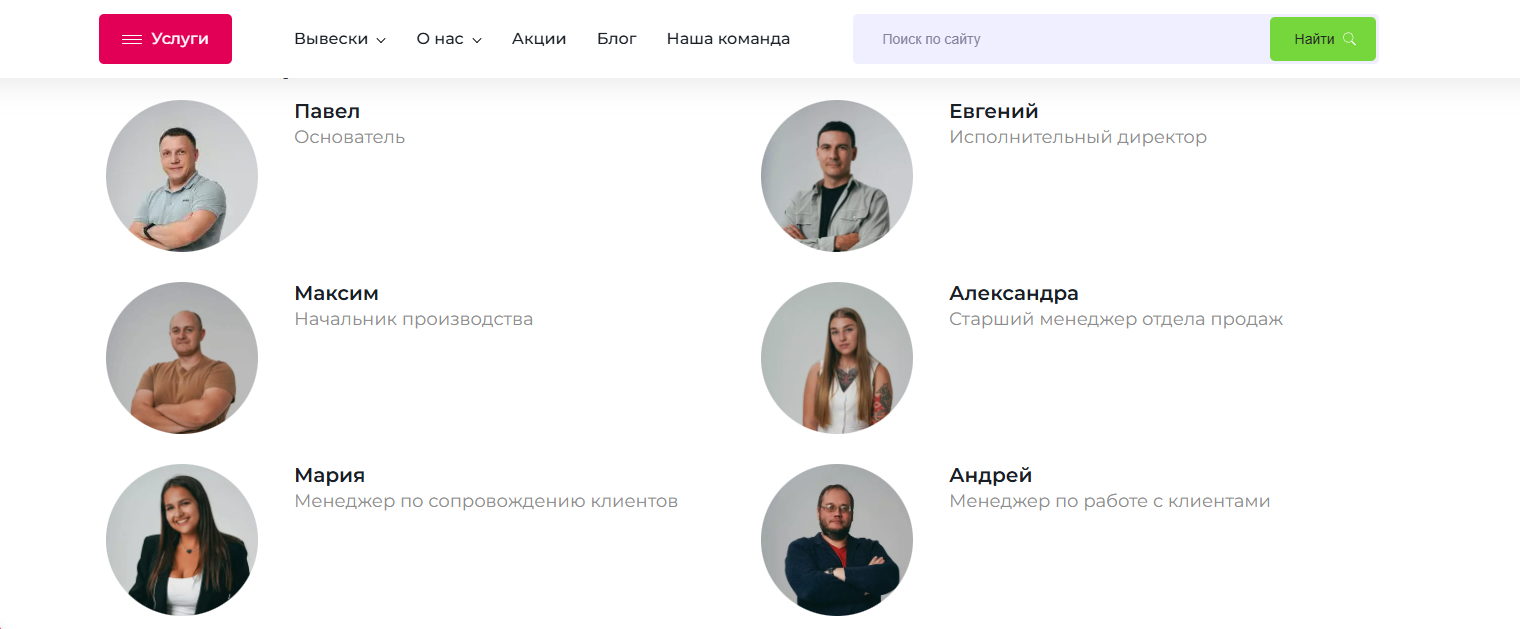Open the Акции menu item
1520x629 pixels.
(539, 39)
